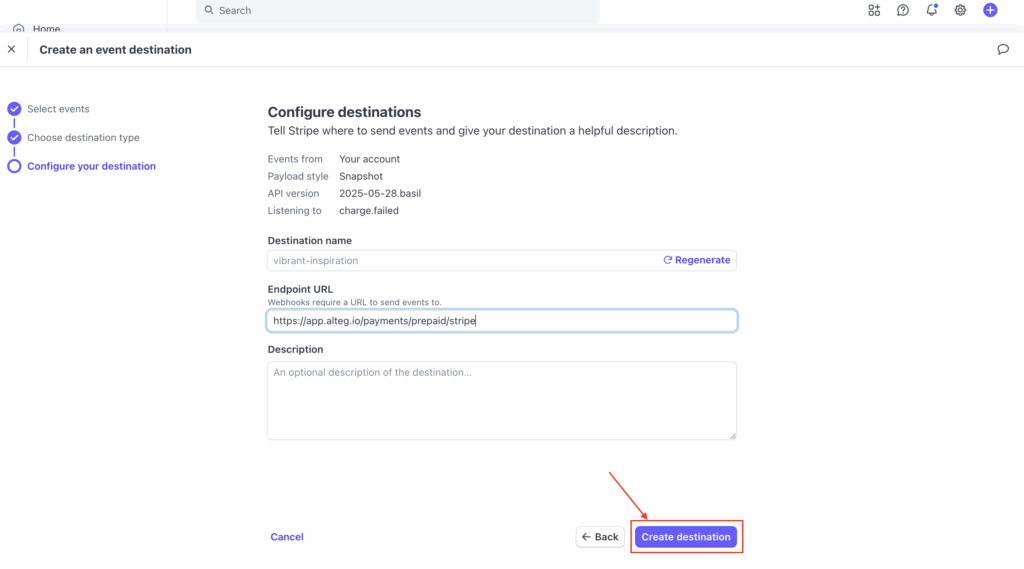Open settings gear icon
The width and height of the screenshot is (1024, 569).
(960, 10)
